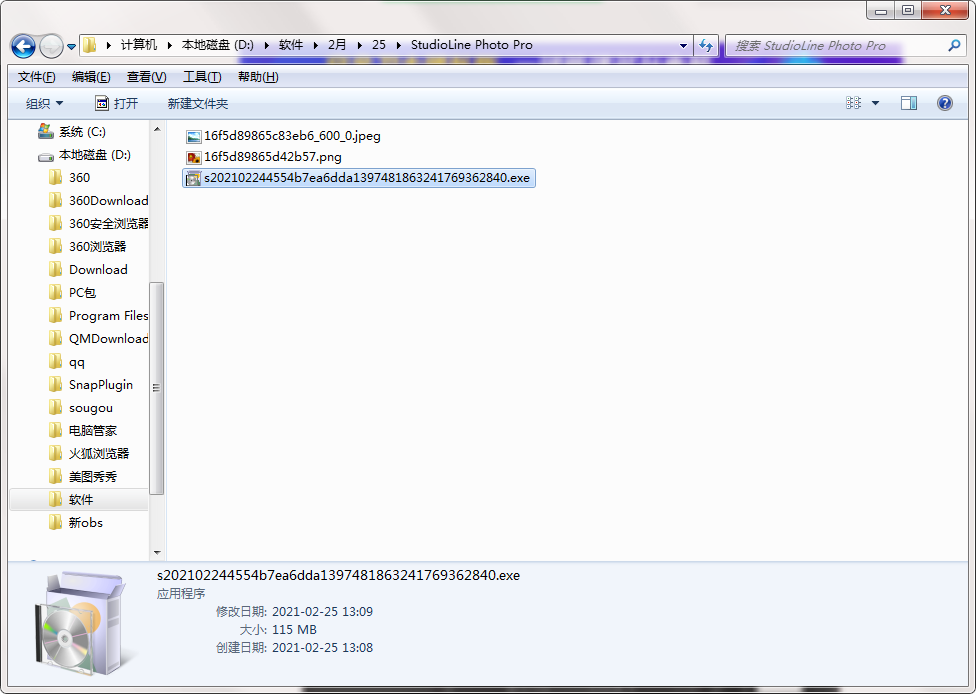
Task: Open the PC包 folder in tree
Action: pos(72,293)
